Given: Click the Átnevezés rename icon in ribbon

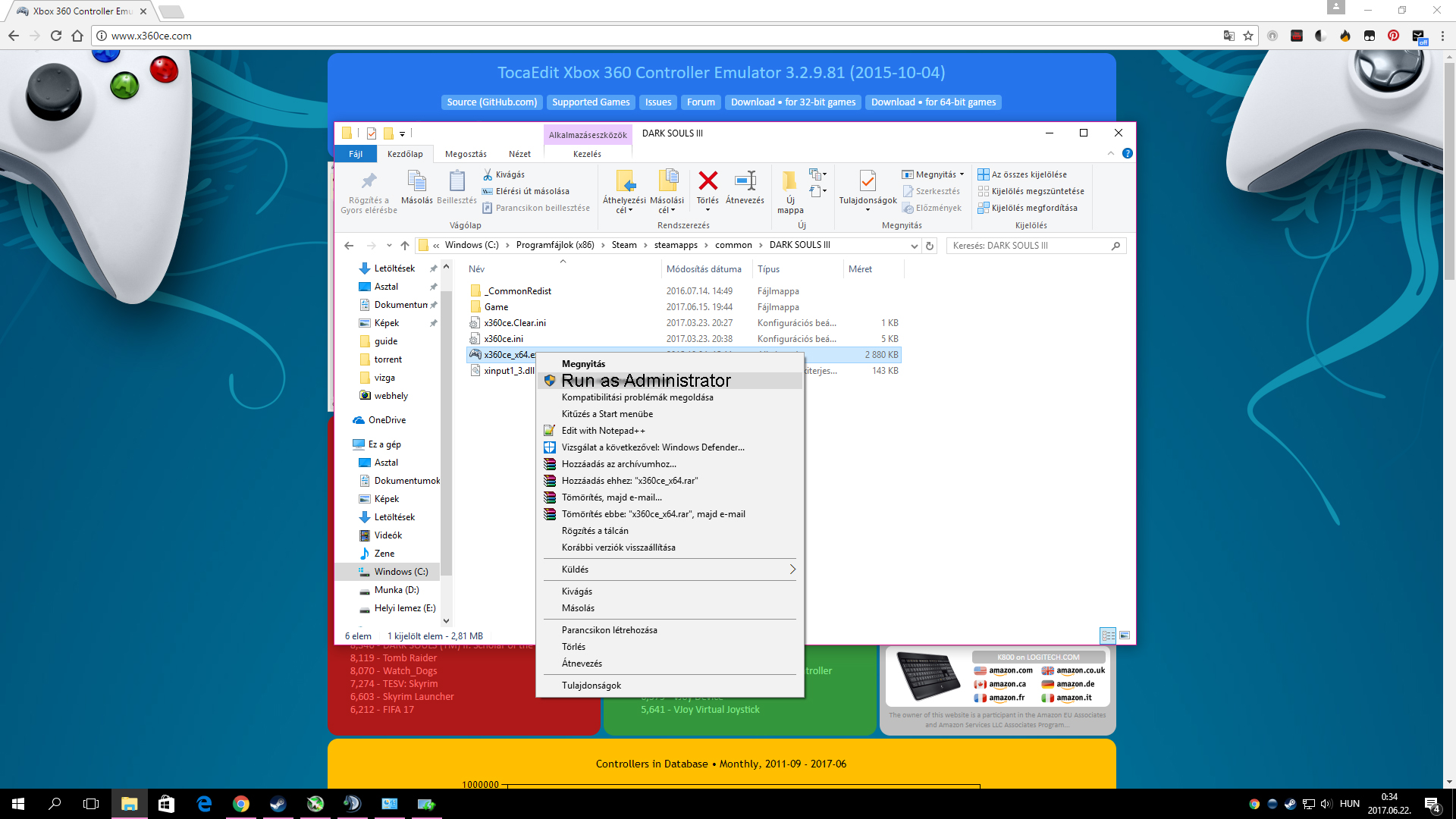Looking at the screenshot, I should click(745, 181).
